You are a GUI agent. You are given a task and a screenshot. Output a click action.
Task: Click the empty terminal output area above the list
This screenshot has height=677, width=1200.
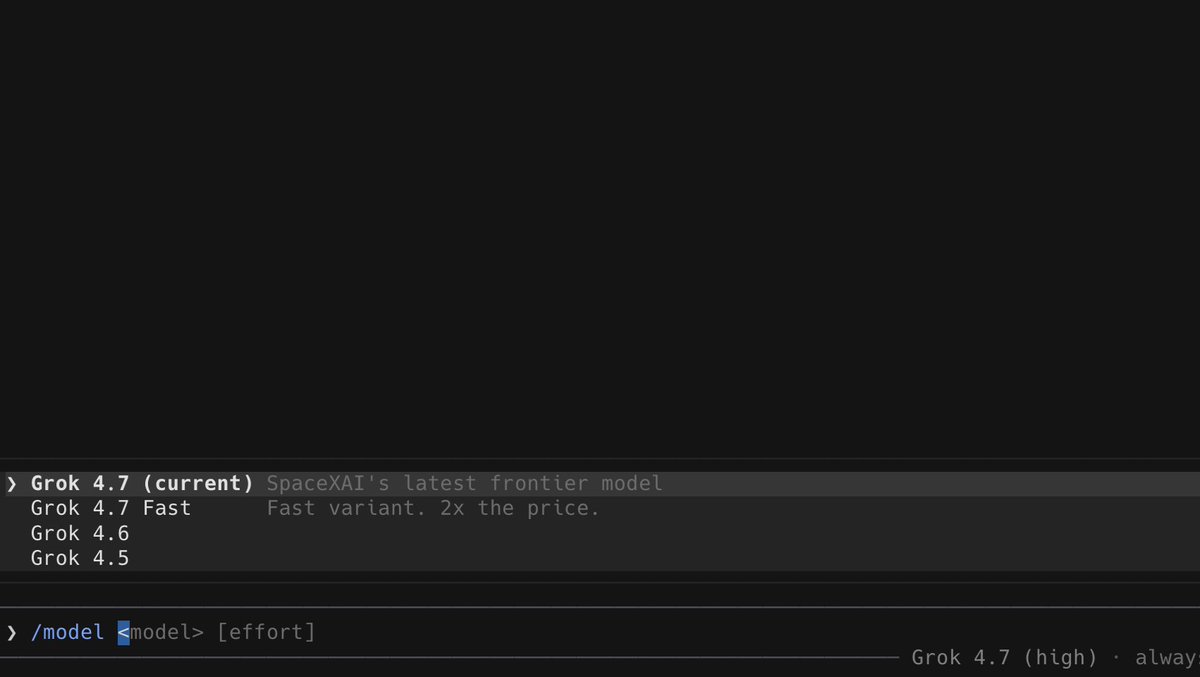600,230
